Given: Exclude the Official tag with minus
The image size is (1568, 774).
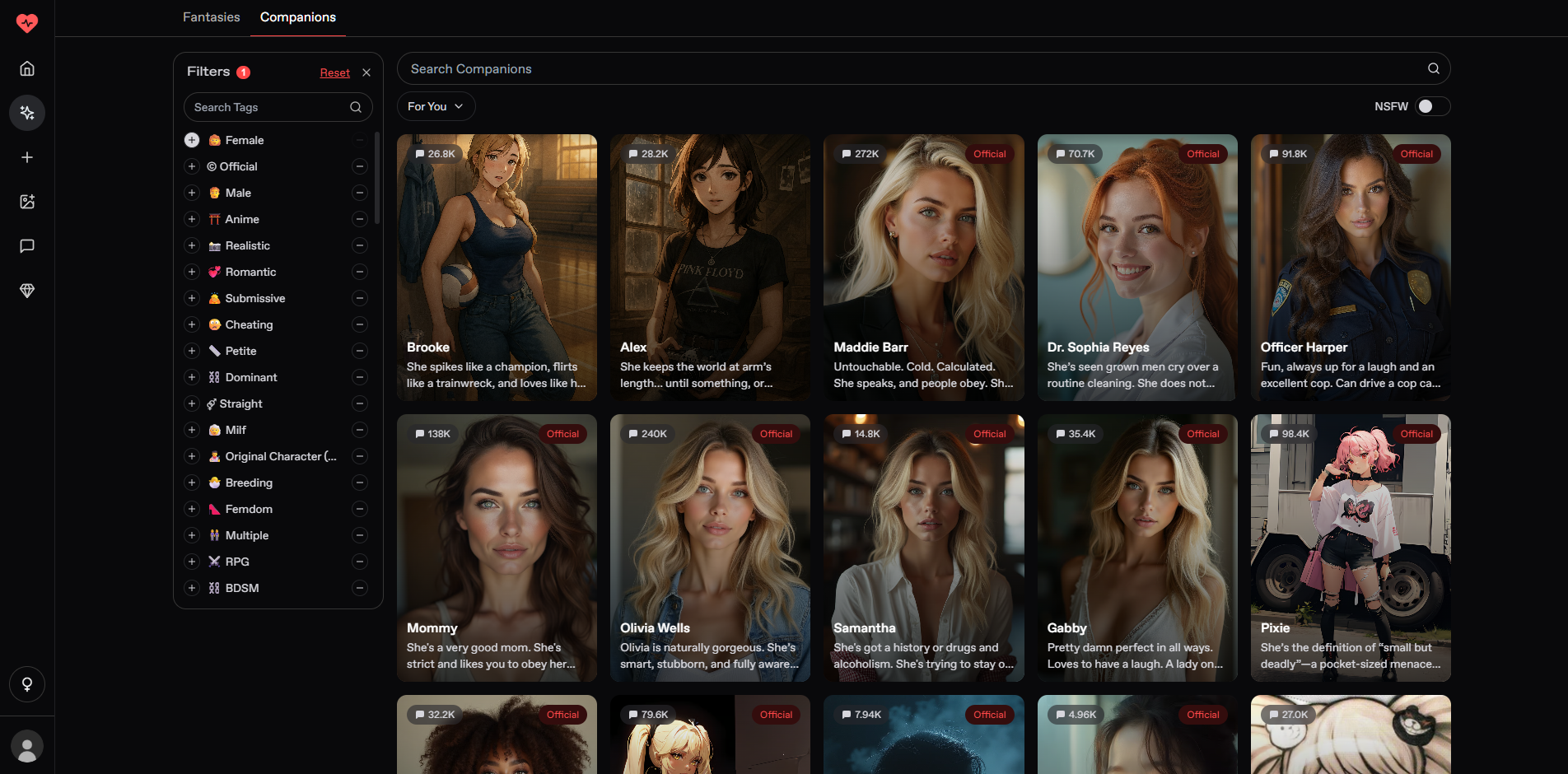Looking at the screenshot, I should 360,166.
